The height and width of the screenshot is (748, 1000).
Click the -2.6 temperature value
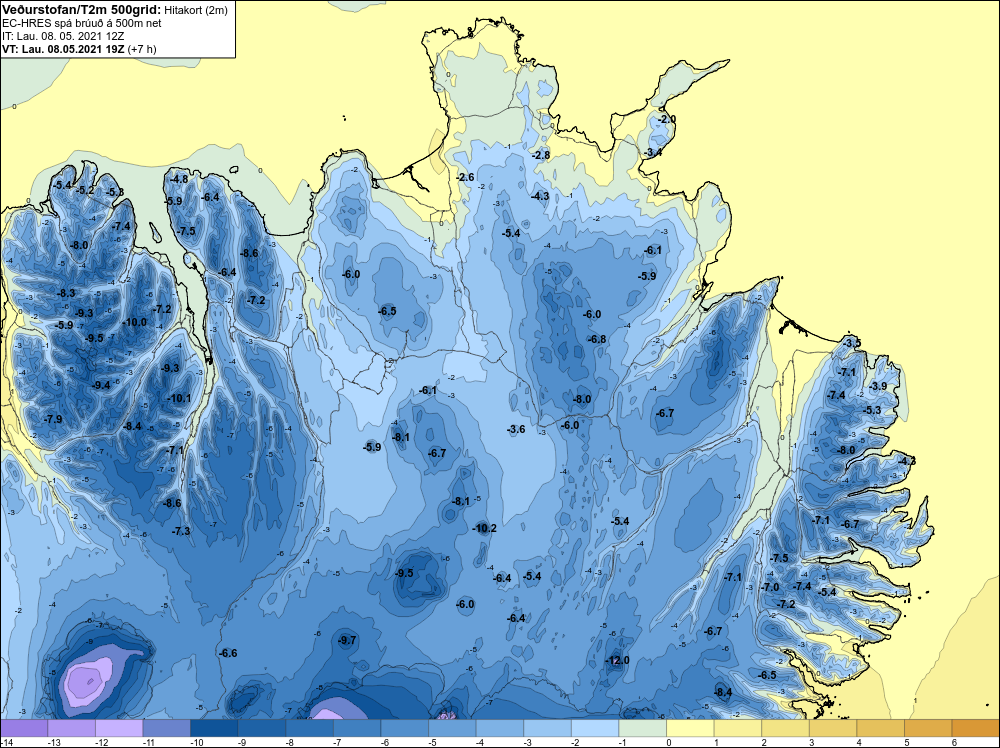[x=466, y=177]
